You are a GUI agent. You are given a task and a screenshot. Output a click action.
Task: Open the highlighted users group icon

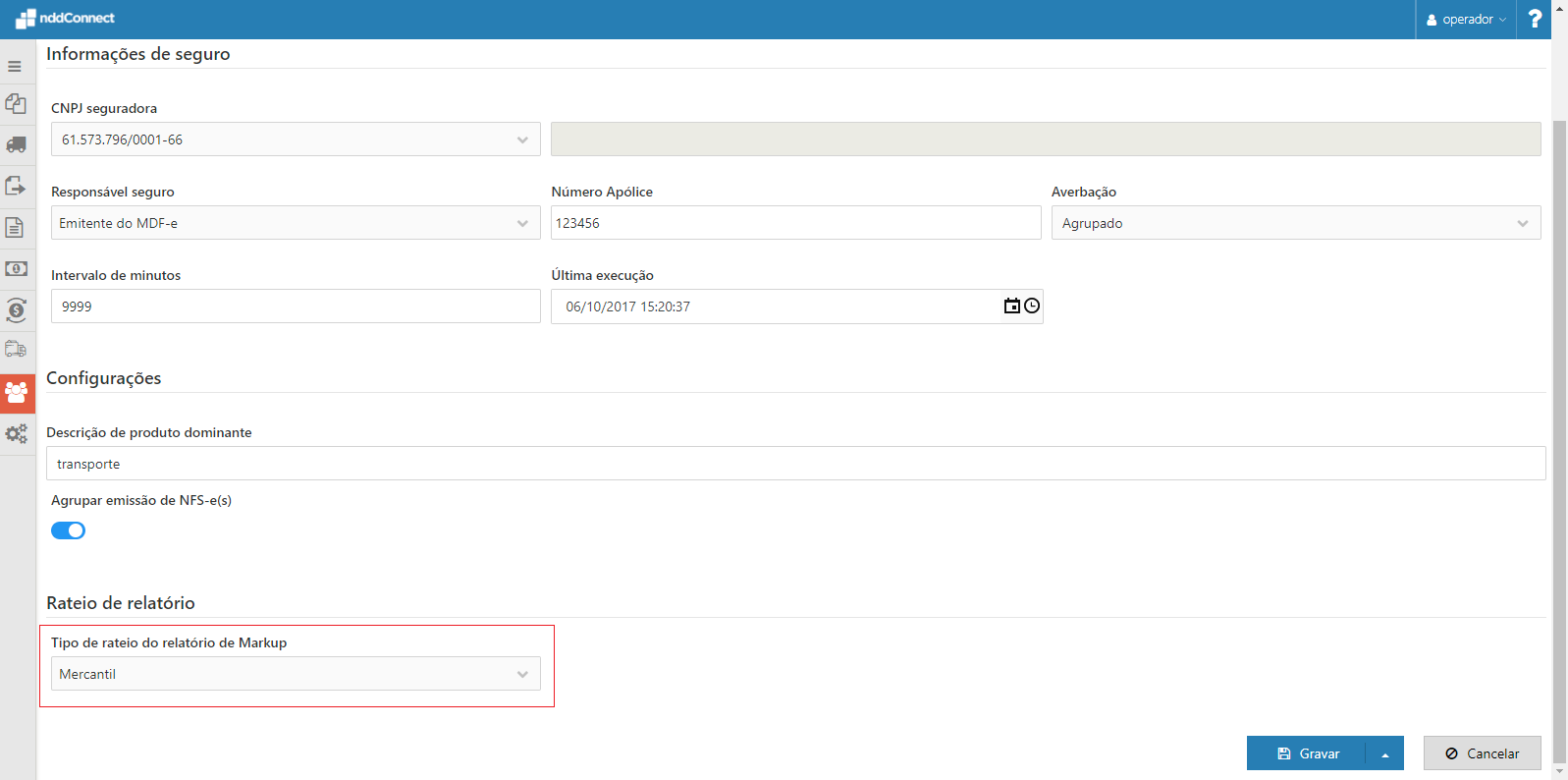click(x=17, y=393)
